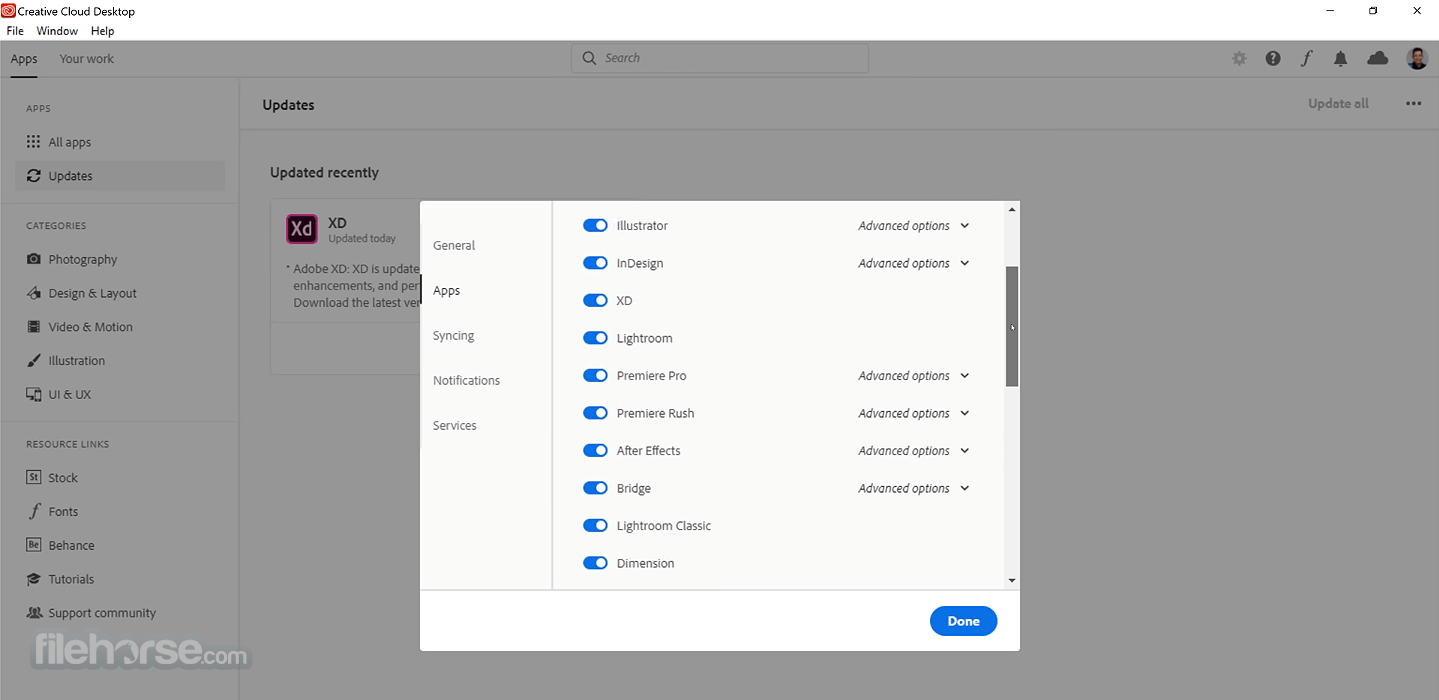Click the scrollbar up arrow

(x=1012, y=210)
